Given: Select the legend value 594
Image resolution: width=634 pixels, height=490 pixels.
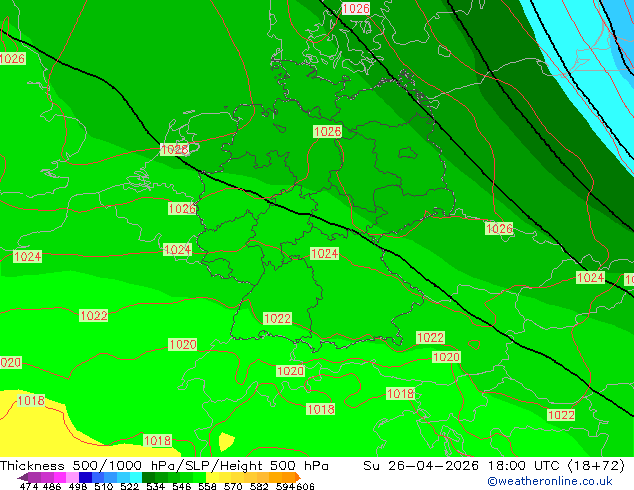Looking at the screenshot, I should coord(285,486).
